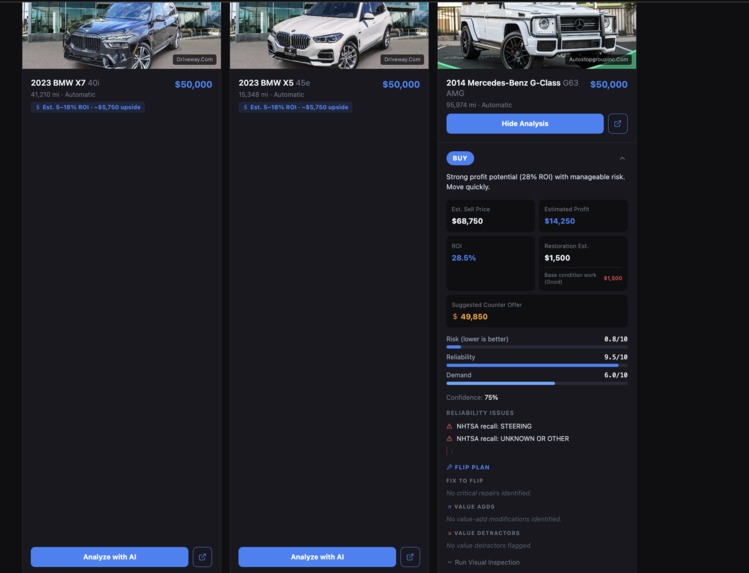
Task: Open the BMW X7 car photo
Action: tap(121, 35)
